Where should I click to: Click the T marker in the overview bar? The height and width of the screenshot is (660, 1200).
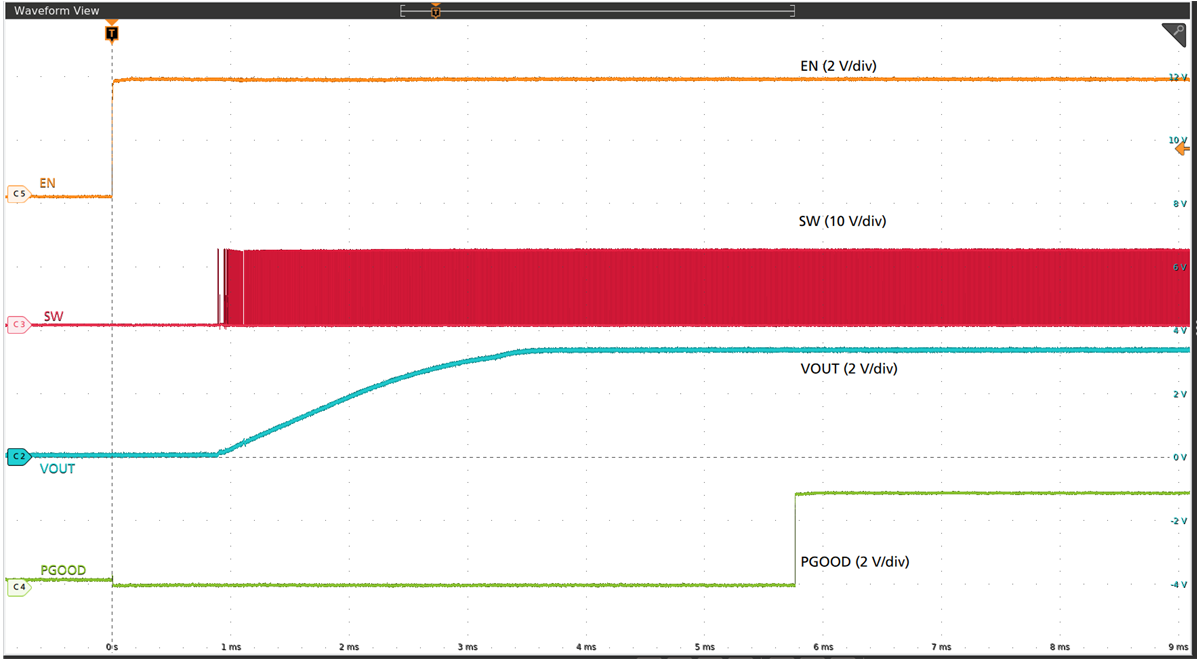click(435, 11)
